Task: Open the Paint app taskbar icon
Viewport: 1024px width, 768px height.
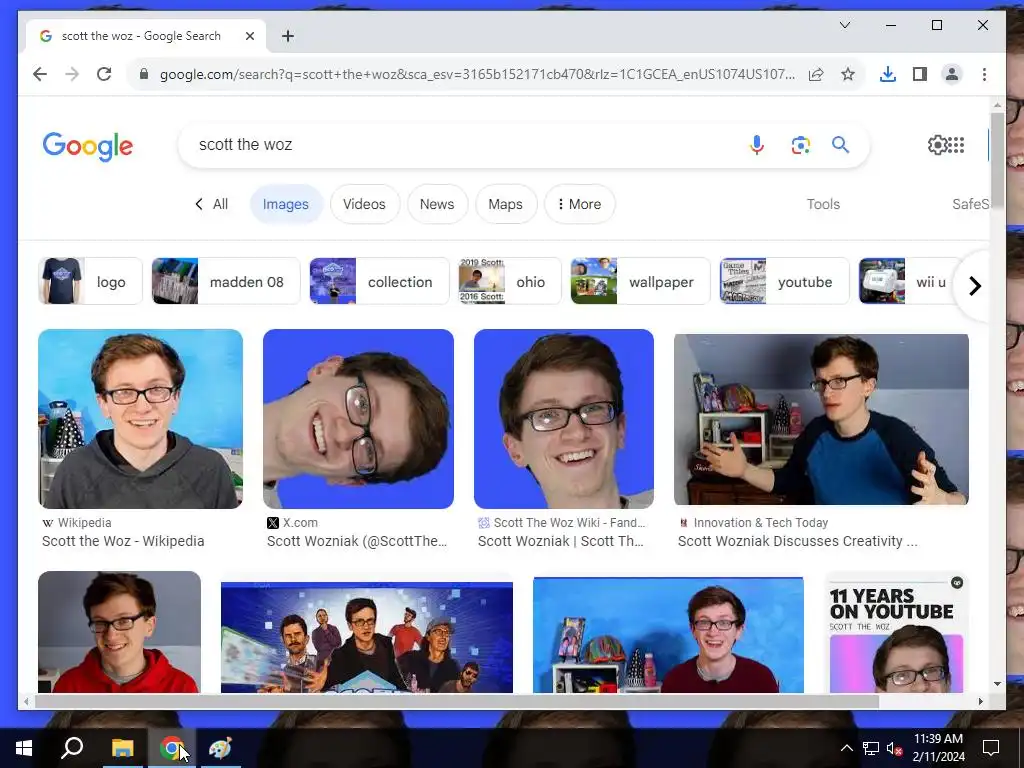Action: (220, 748)
